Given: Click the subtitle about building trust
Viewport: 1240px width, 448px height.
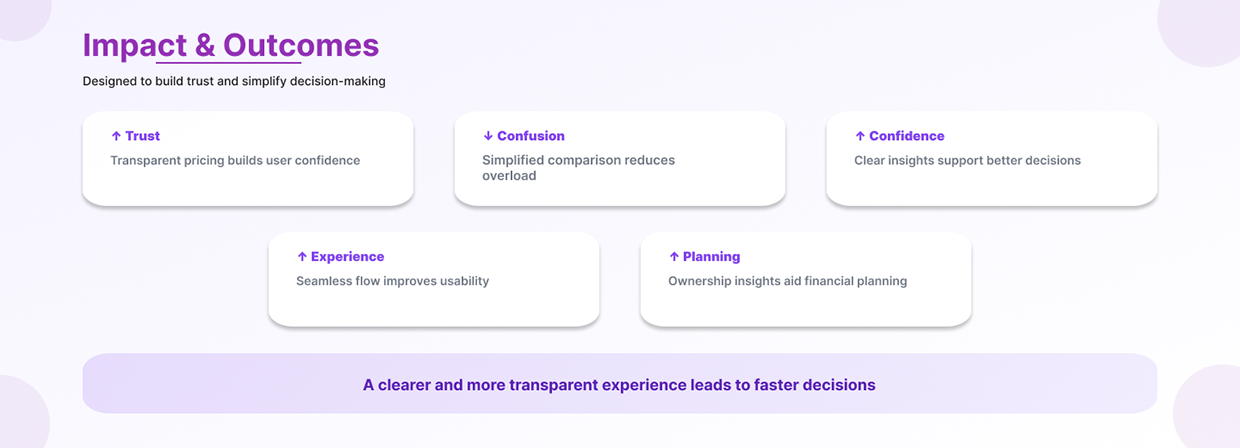Looking at the screenshot, I should pos(234,81).
